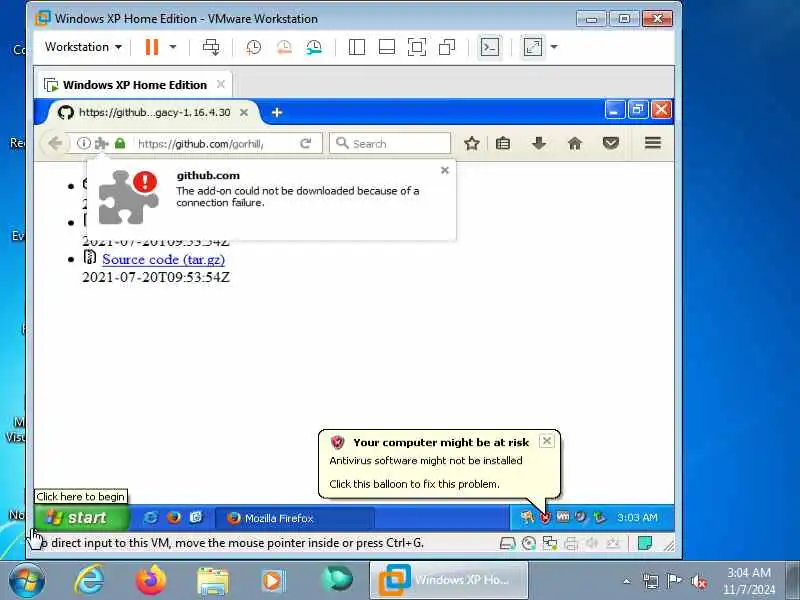Image resolution: width=800 pixels, height=600 pixels.
Task: Click the CD/DVD device status icon
Action: pos(529,543)
